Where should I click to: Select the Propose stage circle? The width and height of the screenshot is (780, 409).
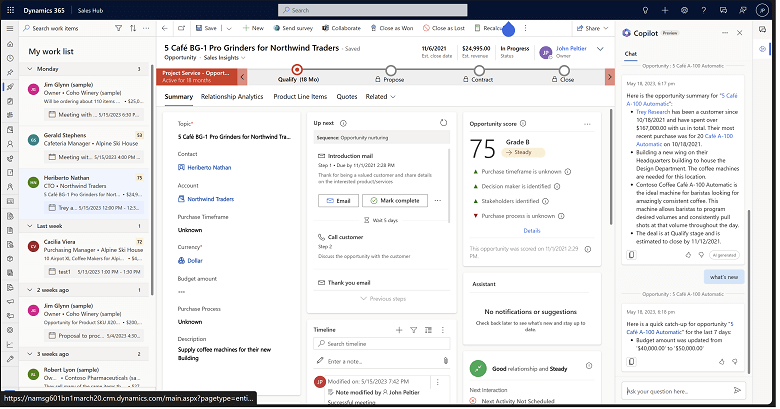(390, 70)
